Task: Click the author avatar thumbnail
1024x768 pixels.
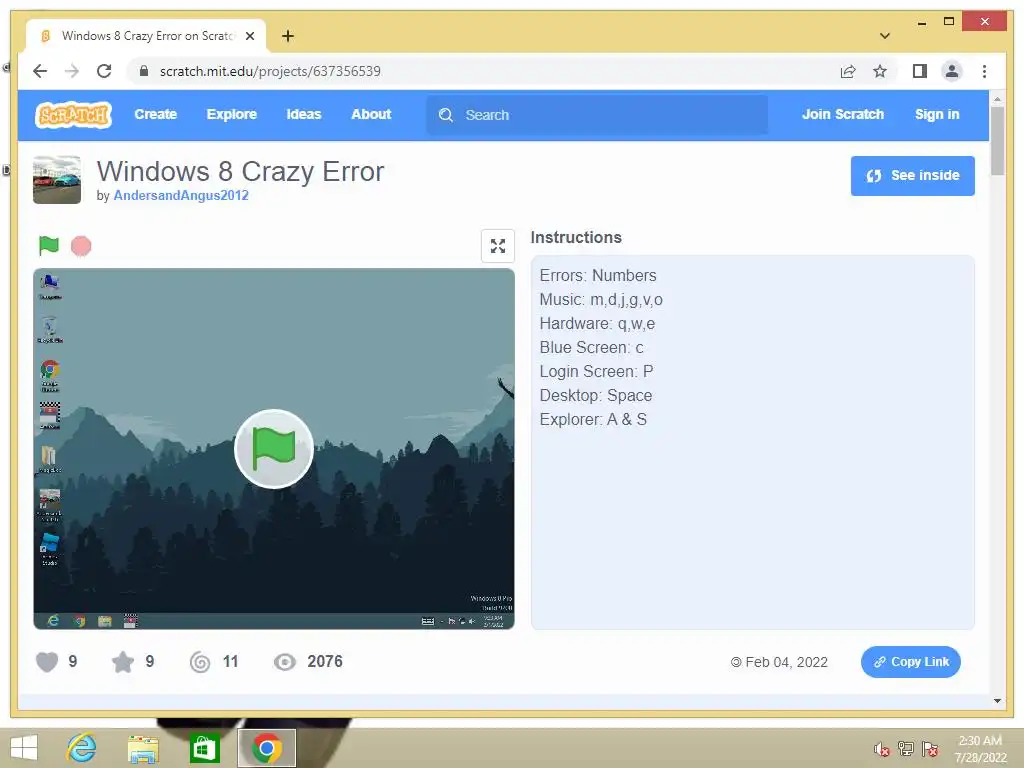Action: (x=57, y=180)
